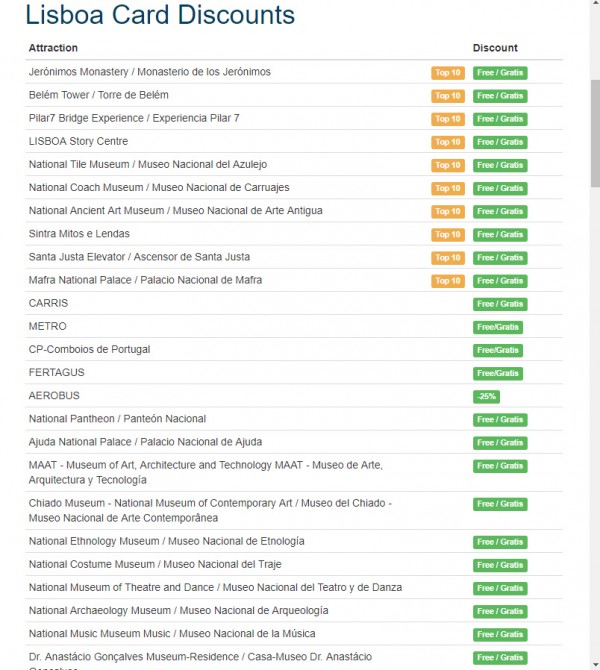The height and width of the screenshot is (670, 600).
Task: Click the Free / Gratis badge for National Music Museum
Action: click(499, 634)
